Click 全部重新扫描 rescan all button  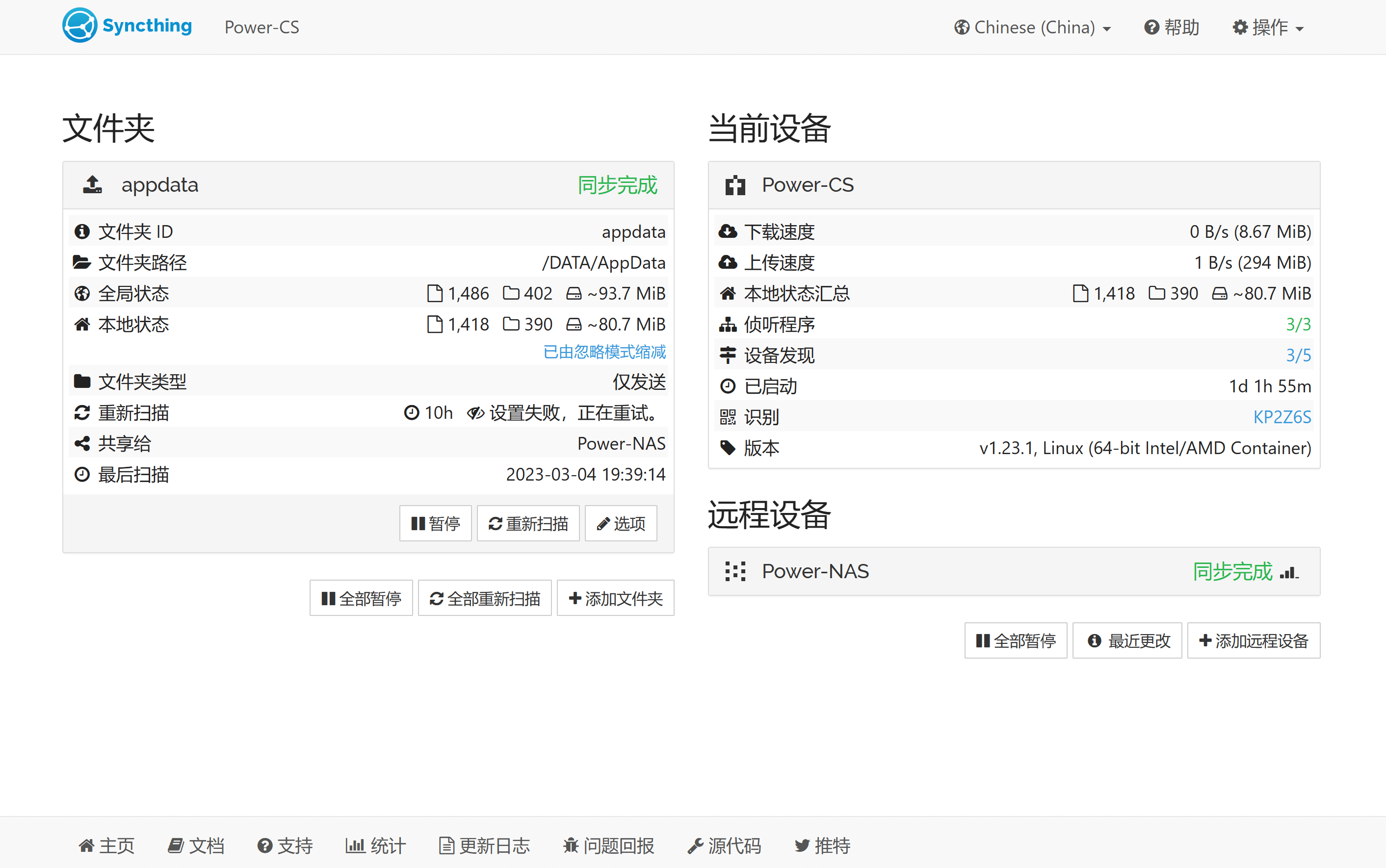coord(485,598)
